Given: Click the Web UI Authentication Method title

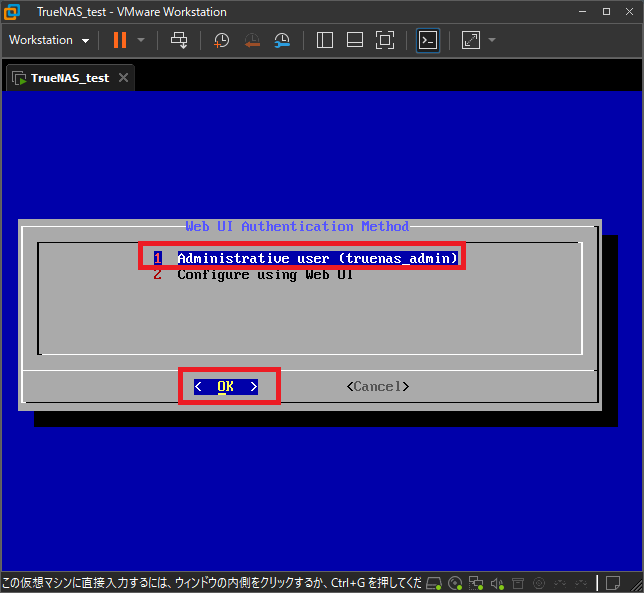Looking at the screenshot, I should tap(297, 226).
